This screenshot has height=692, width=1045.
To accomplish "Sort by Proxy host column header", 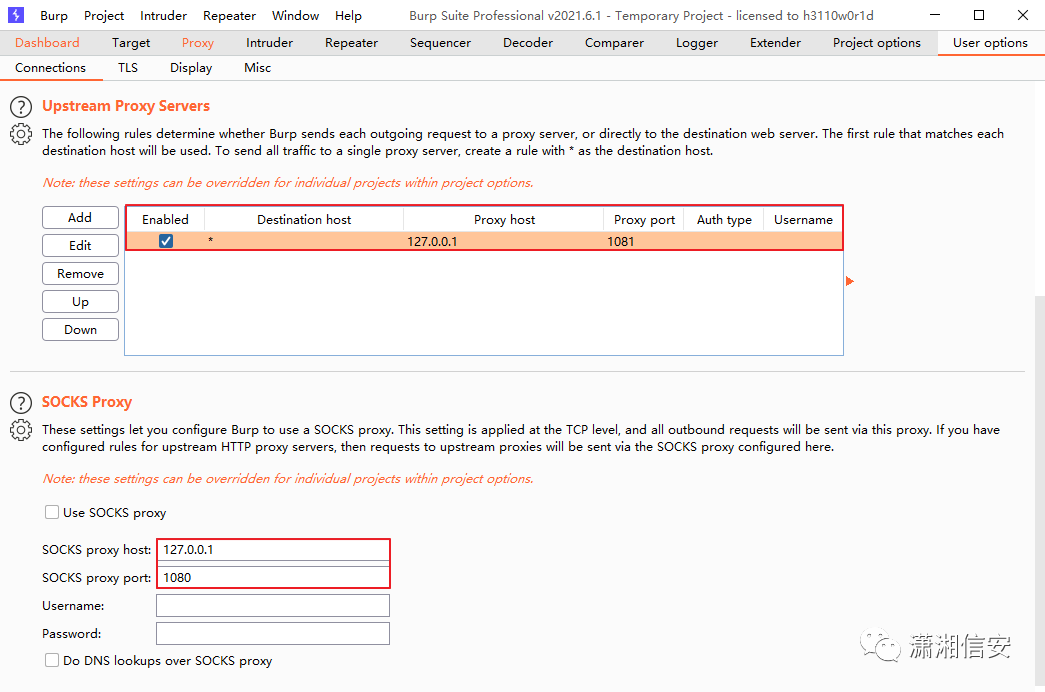I will tap(505, 219).
